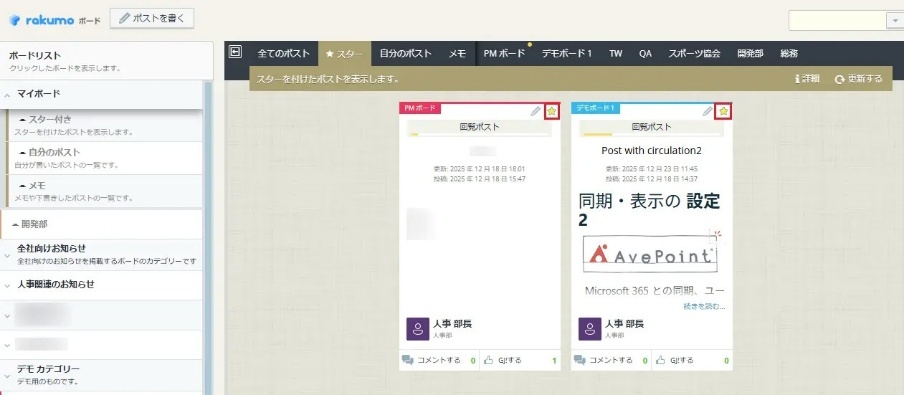The height and width of the screenshot is (395, 904).
Task: Open the 総務 tab
Action: 789,53
